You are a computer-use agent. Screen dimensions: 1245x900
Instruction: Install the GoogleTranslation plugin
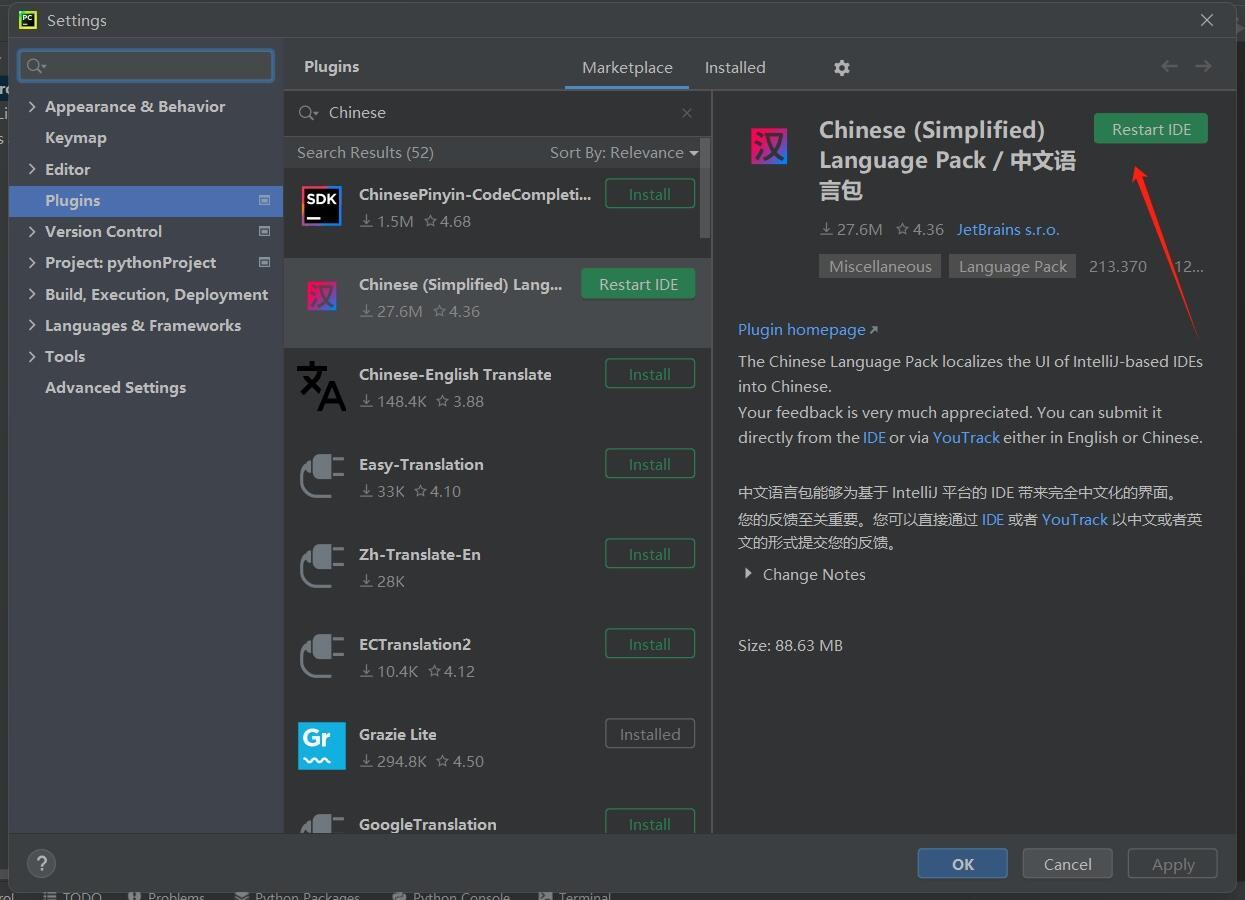coord(650,822)
